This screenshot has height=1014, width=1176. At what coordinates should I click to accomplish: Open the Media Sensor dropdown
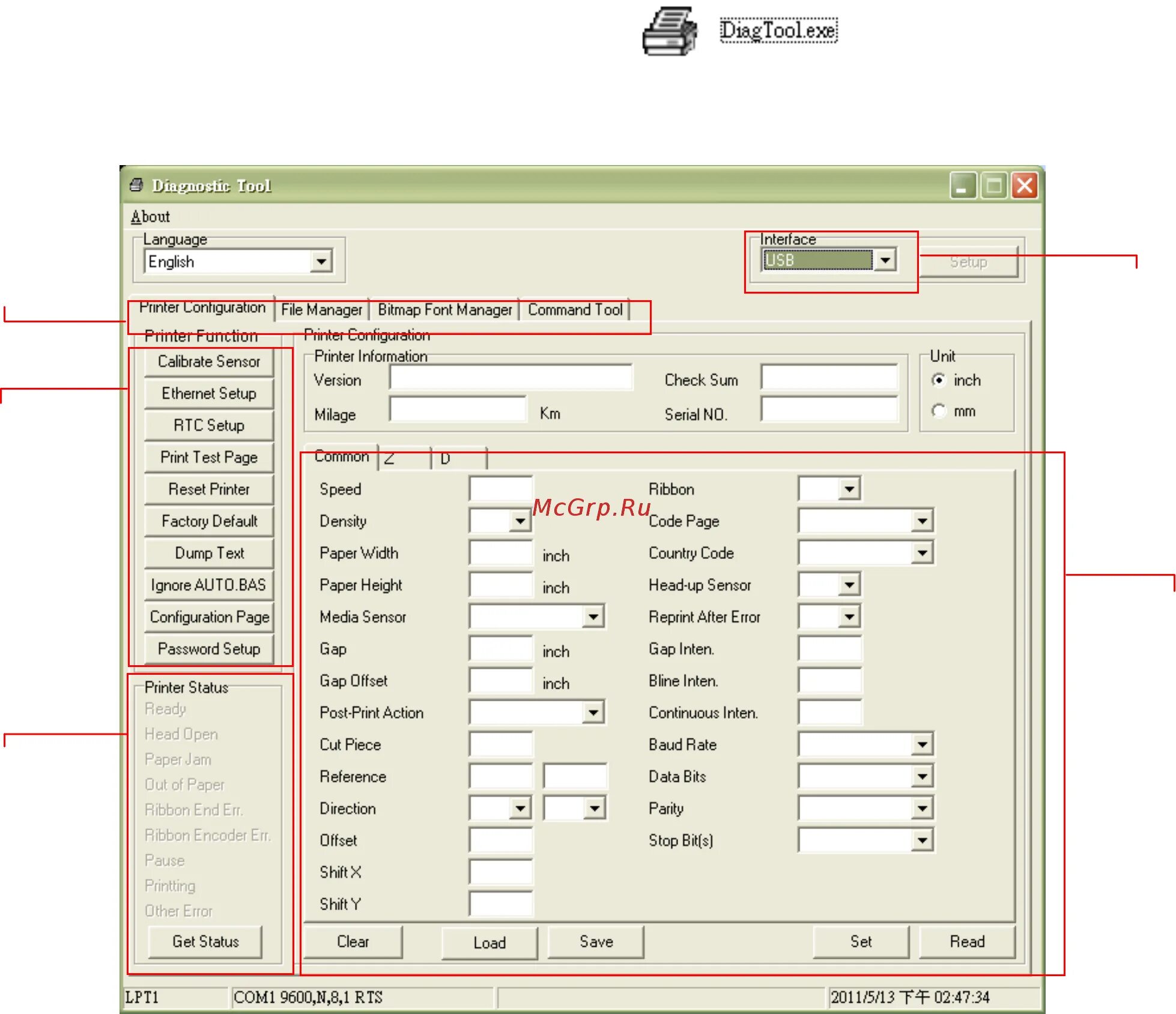tap(593, 617)
